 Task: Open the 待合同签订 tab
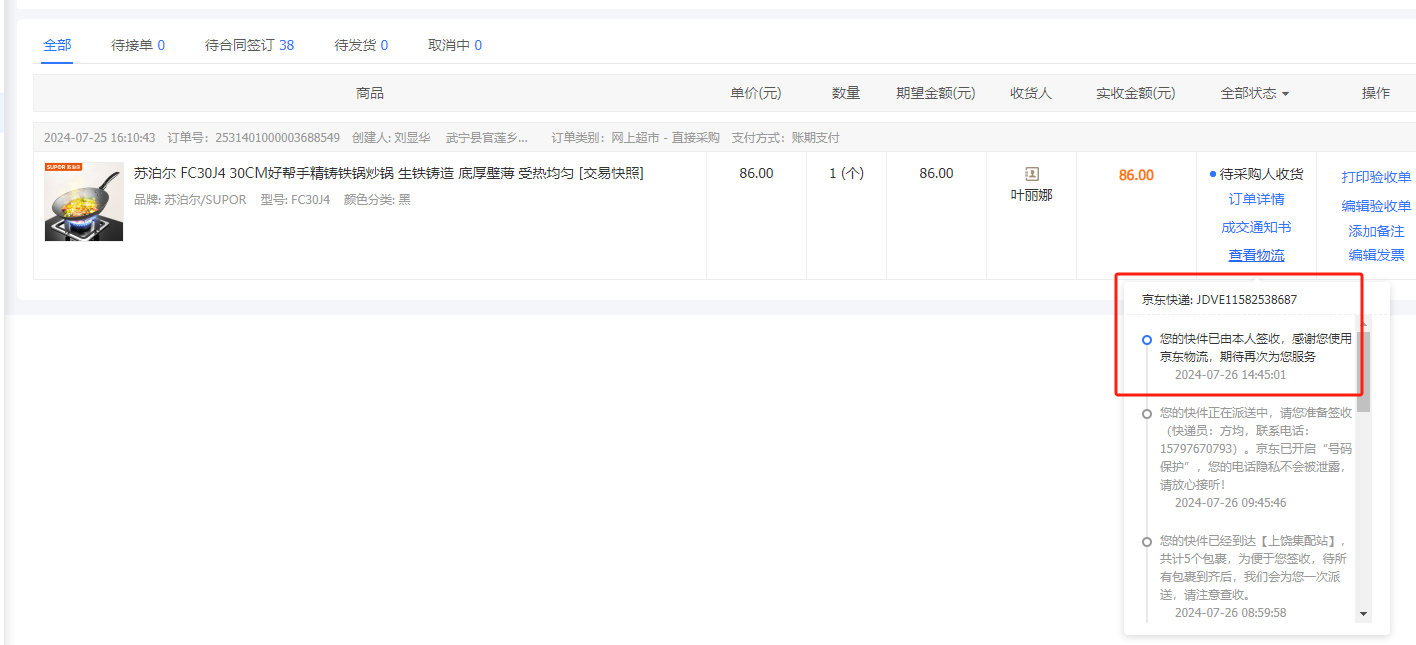coord(250,45)
